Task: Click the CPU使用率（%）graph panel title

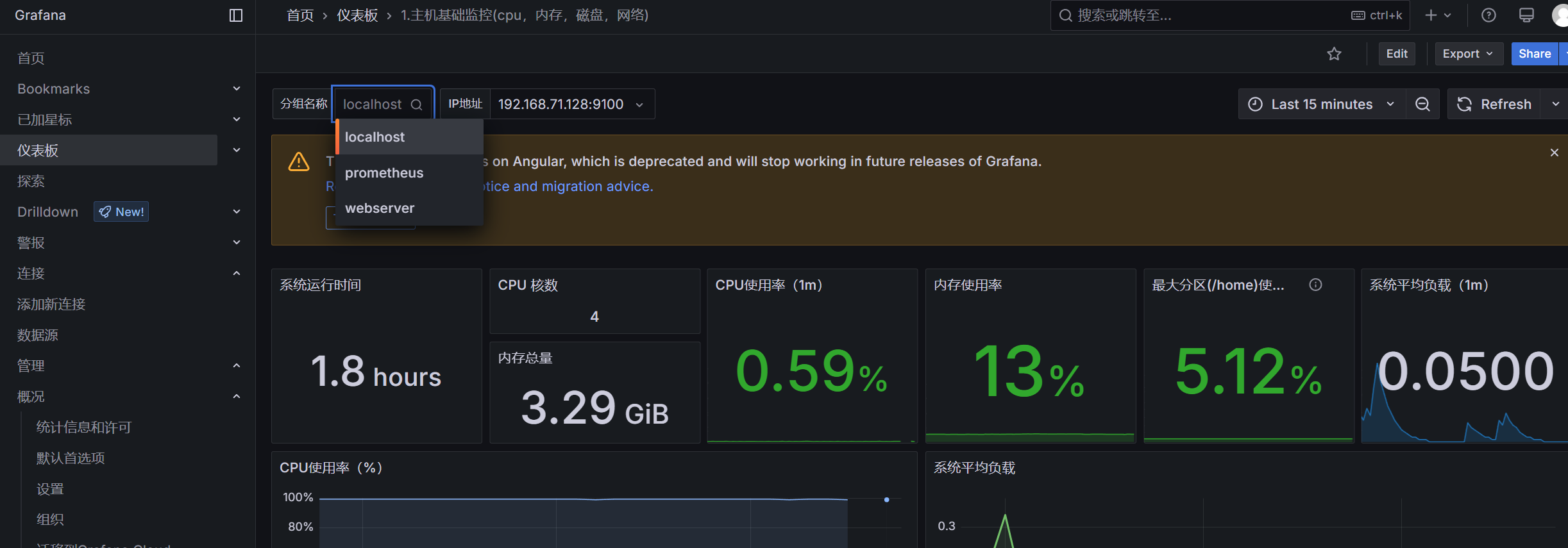Action: (331, 468)
